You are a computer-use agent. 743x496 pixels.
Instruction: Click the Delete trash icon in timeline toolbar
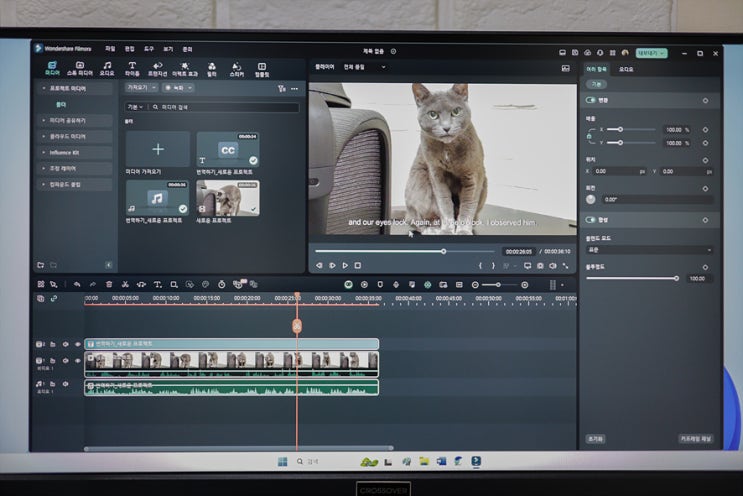pos(109,284)
